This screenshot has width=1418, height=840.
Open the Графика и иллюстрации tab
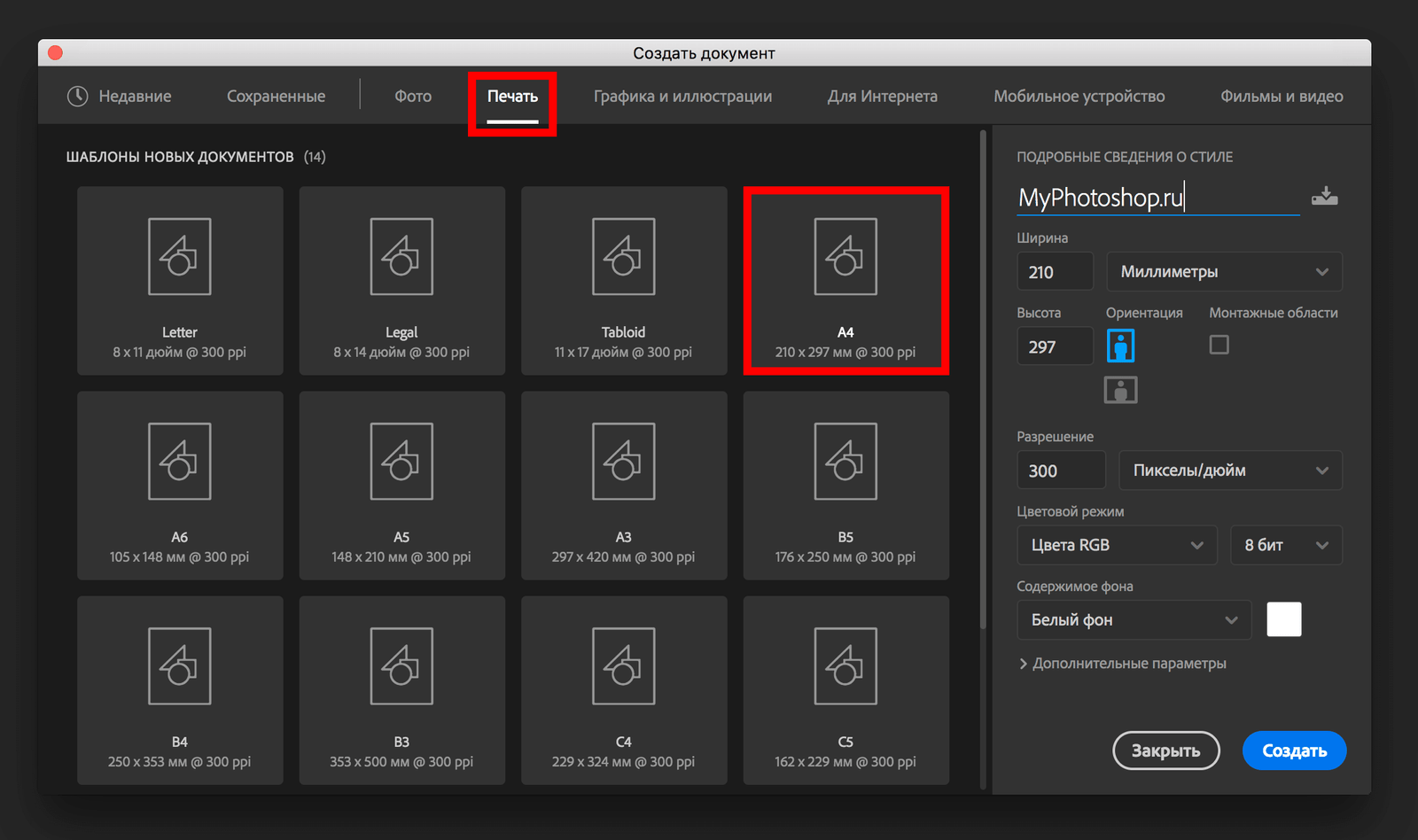682,96
